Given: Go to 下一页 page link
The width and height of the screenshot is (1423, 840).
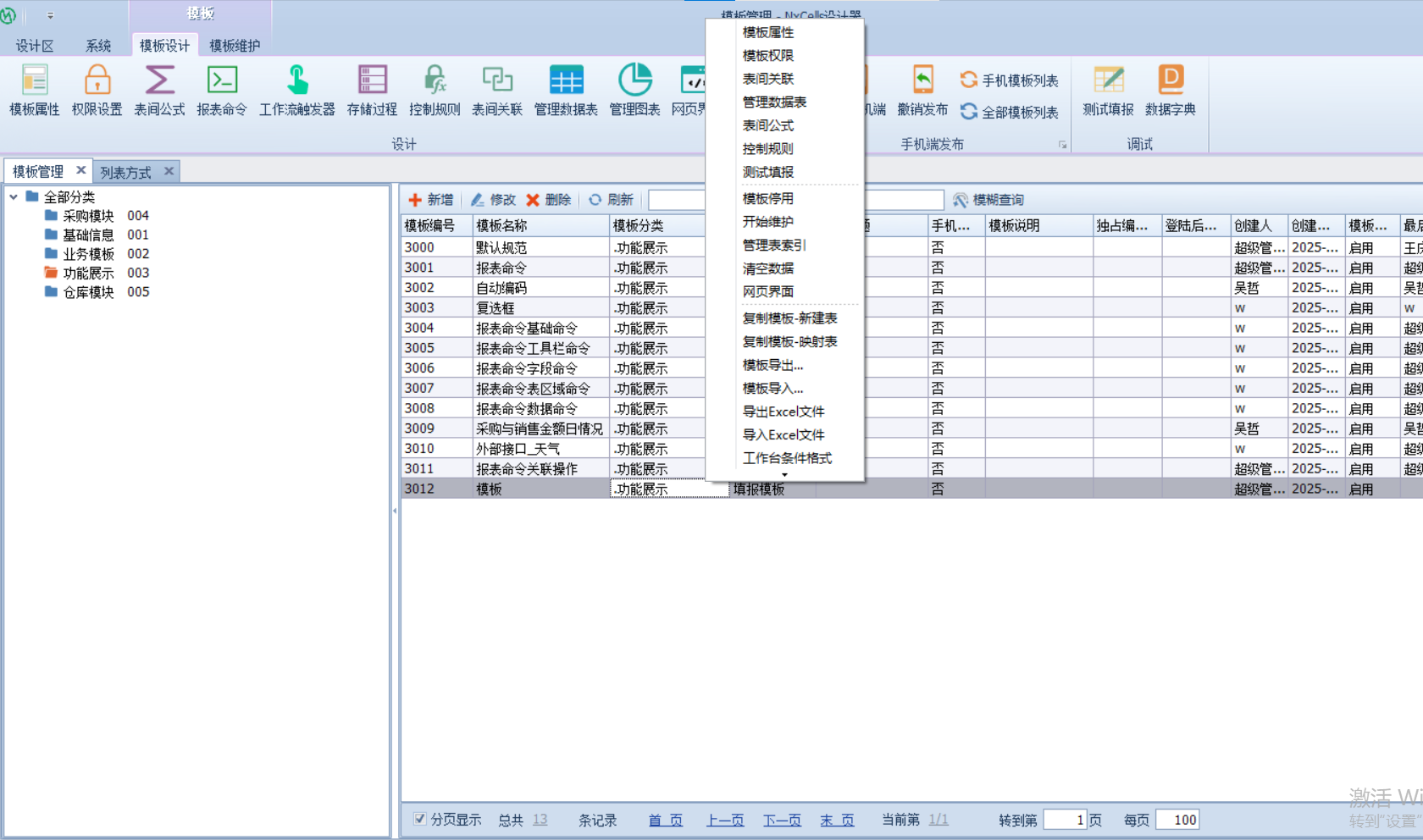Looking at the screenshot, I should click(782, 820).
